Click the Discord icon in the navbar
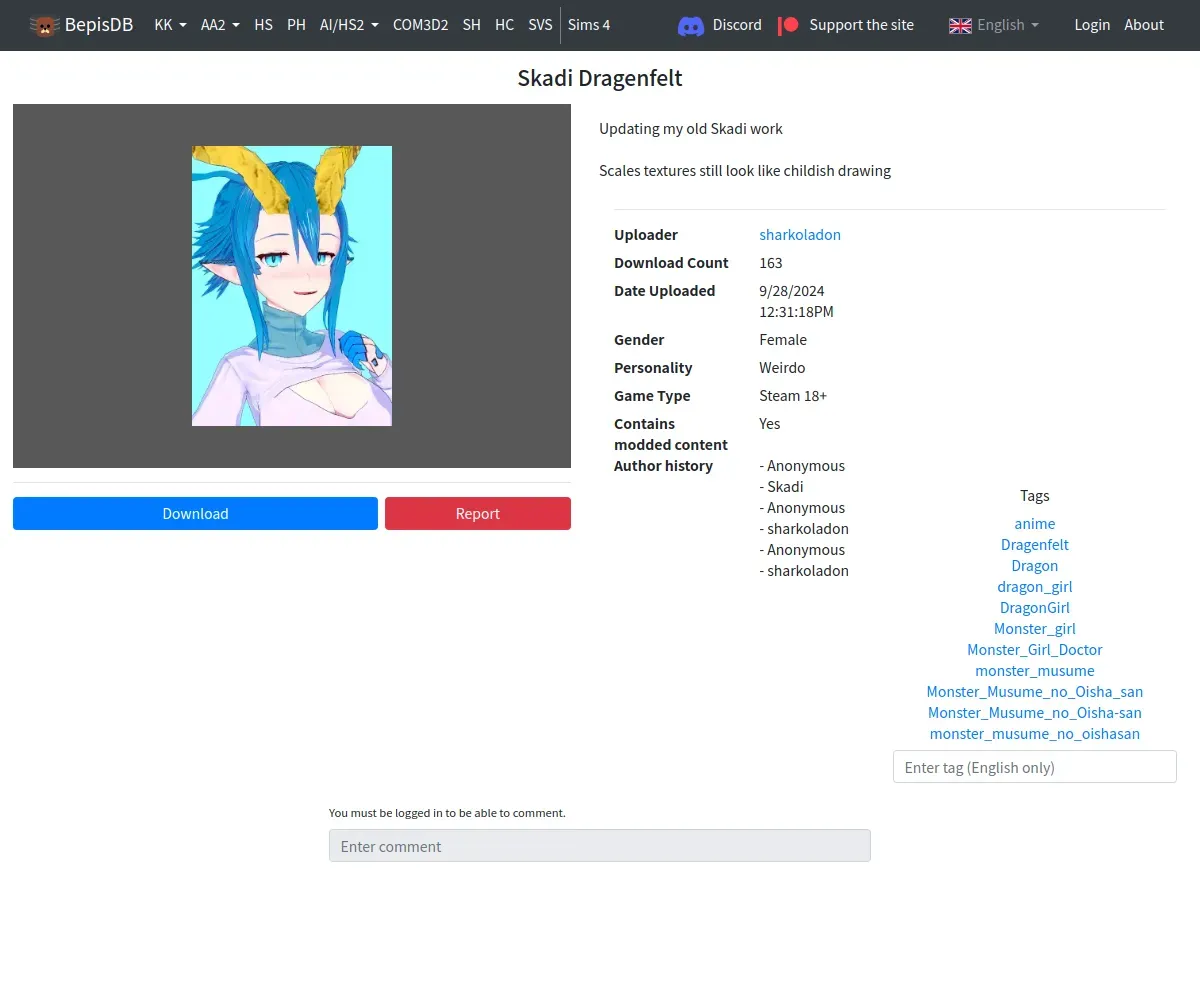The image size is (1200, 1000). pos(691,25)
